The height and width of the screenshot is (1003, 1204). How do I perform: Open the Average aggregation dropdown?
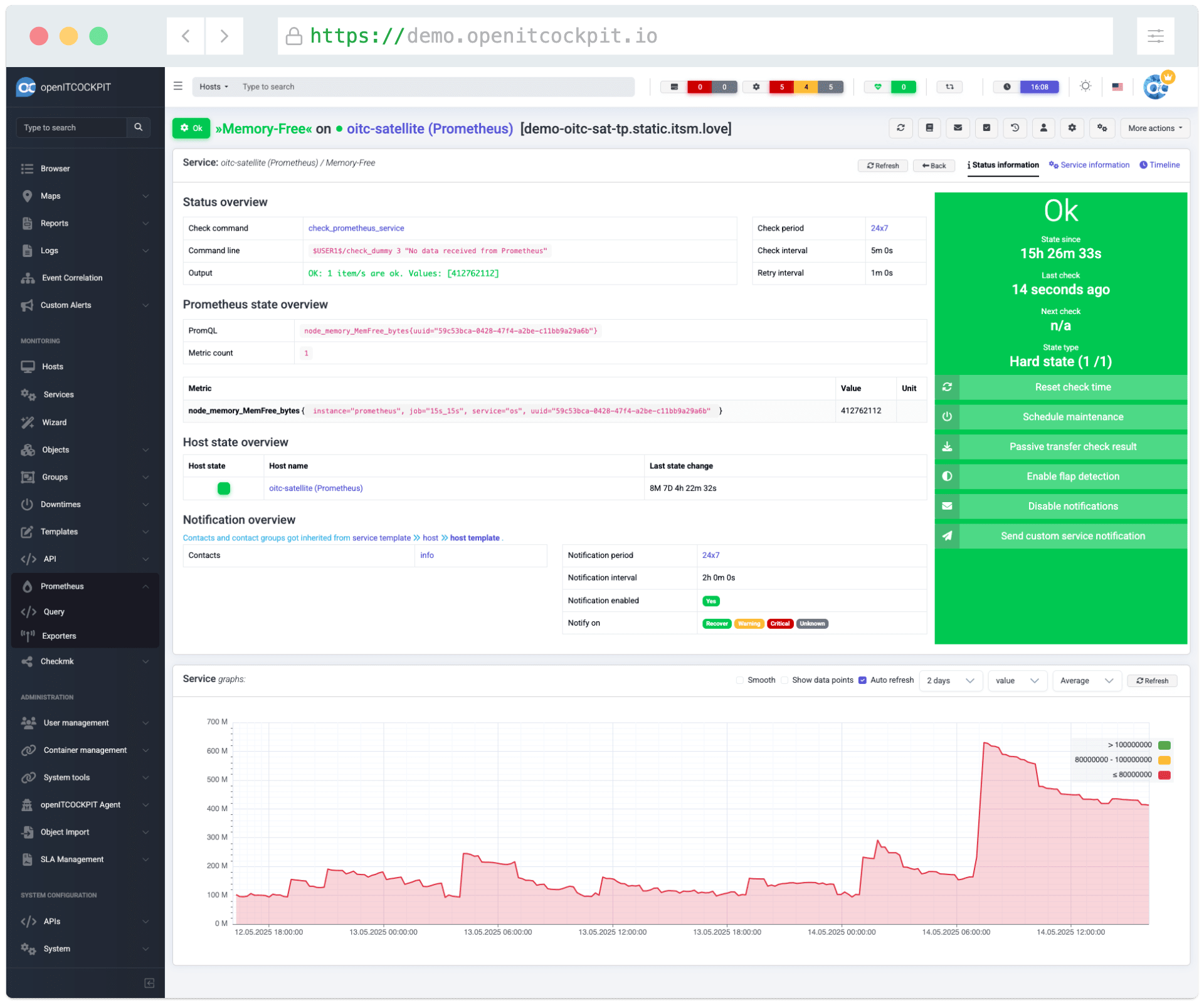(x=1087, y=680)
